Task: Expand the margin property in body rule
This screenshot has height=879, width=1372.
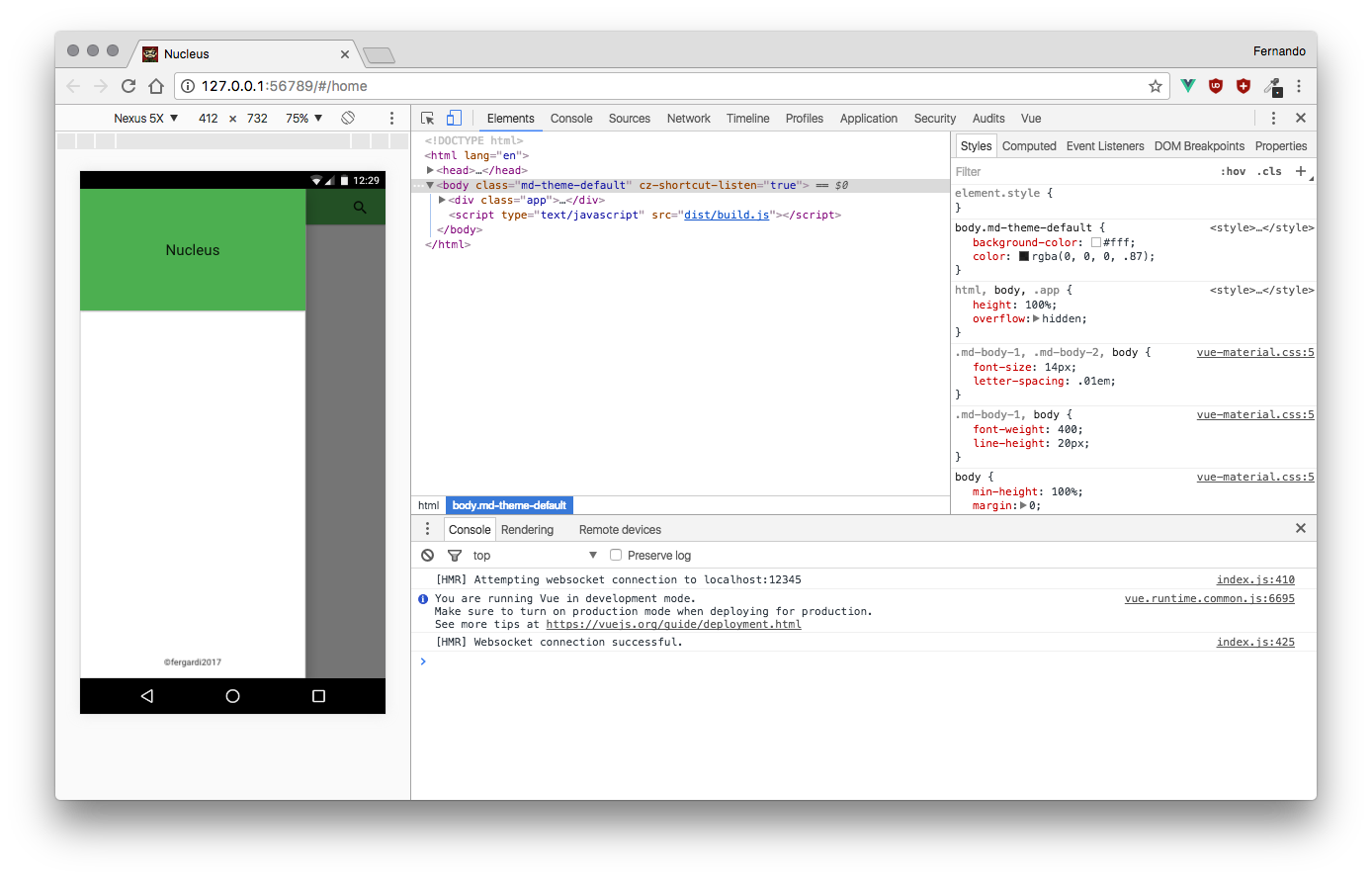Action: click(x=1023, y=505)
